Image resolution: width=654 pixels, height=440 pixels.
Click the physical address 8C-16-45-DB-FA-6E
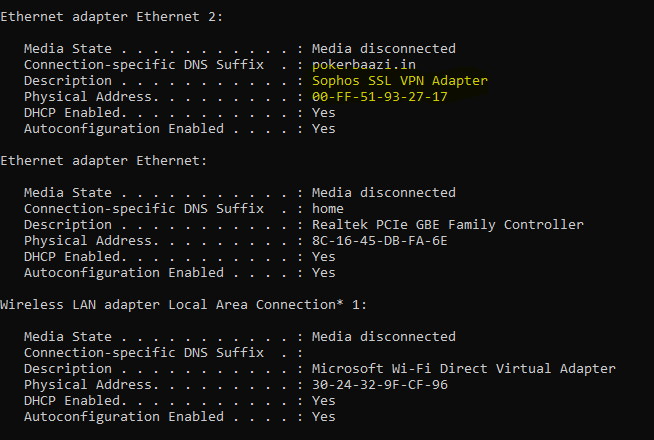380,241
